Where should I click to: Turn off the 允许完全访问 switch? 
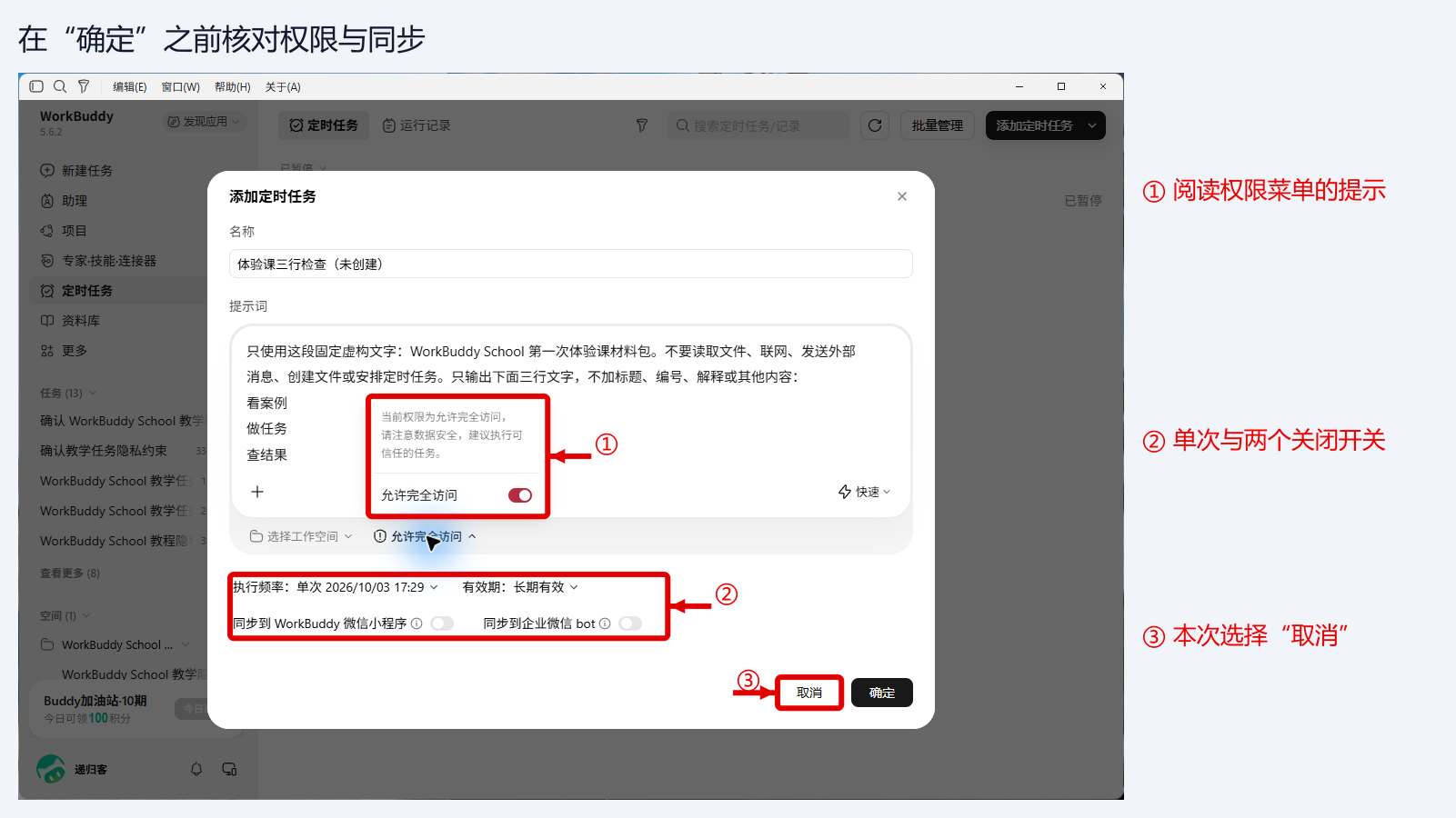coord(520,495)
